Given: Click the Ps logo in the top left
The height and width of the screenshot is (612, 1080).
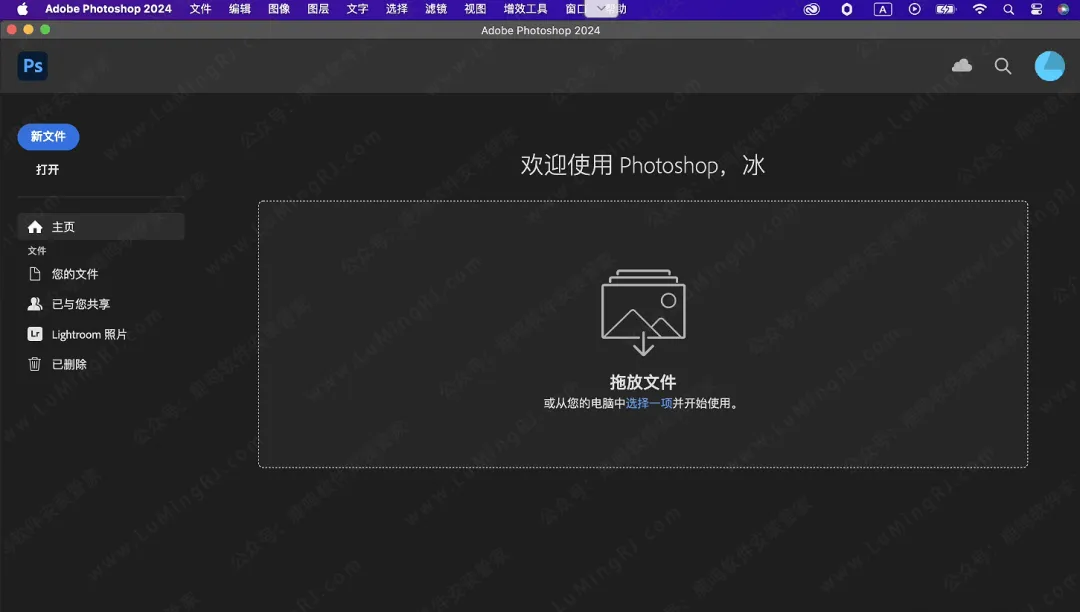Looking at the screenshot, I should [x=32, y=65].
